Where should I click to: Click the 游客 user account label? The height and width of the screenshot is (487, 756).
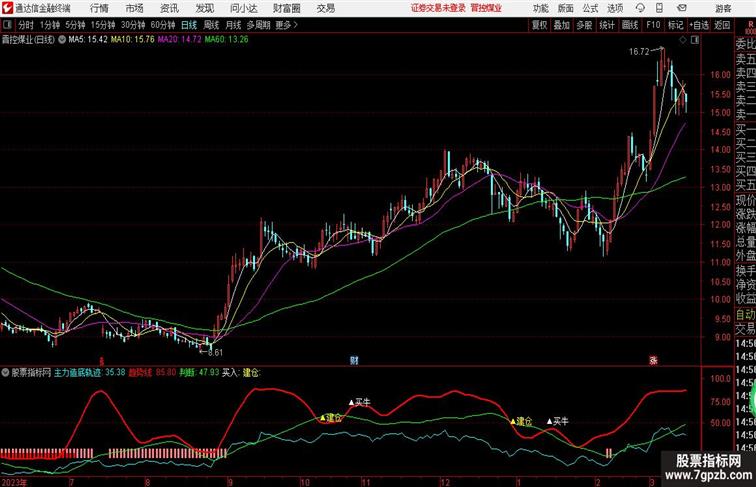tap(723, 8)
